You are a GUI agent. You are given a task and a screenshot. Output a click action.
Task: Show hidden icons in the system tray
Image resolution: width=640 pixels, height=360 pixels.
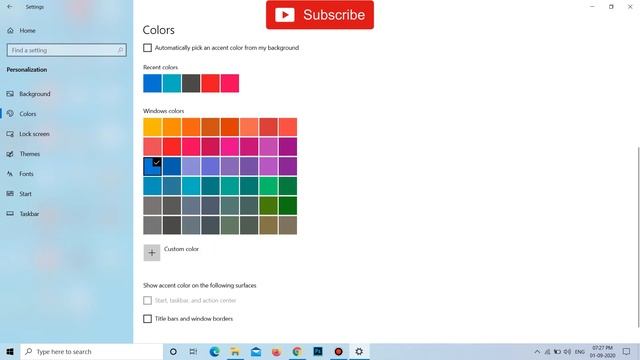click(537, 352)
